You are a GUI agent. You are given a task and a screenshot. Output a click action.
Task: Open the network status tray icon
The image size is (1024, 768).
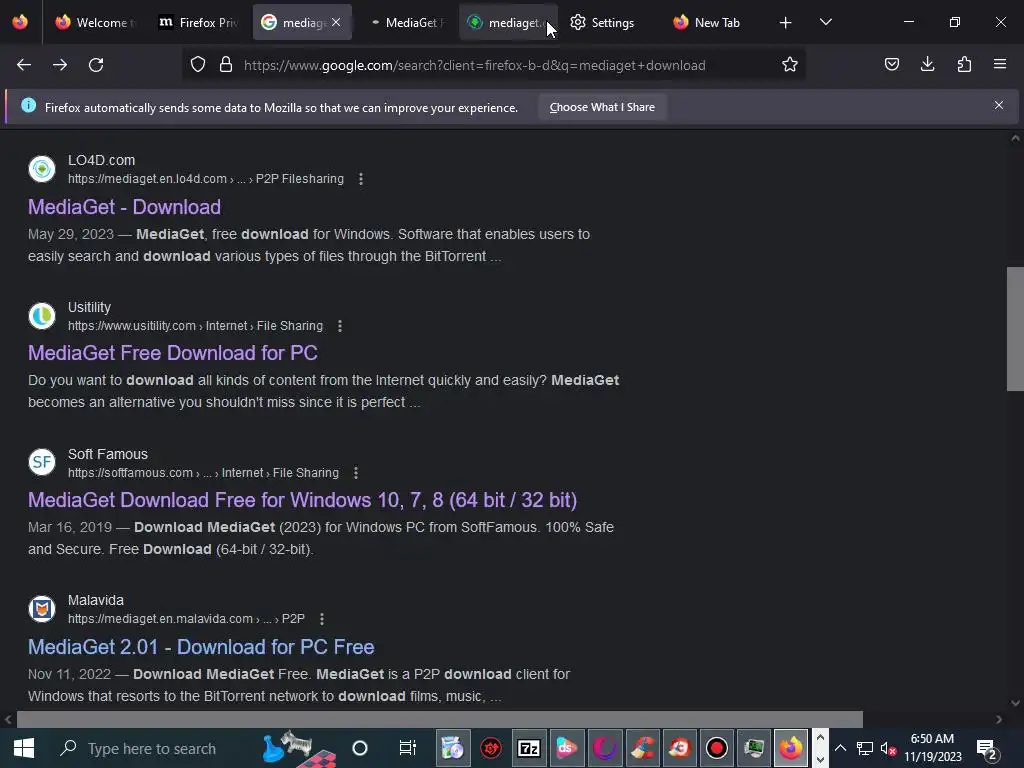tap(865, 748)
